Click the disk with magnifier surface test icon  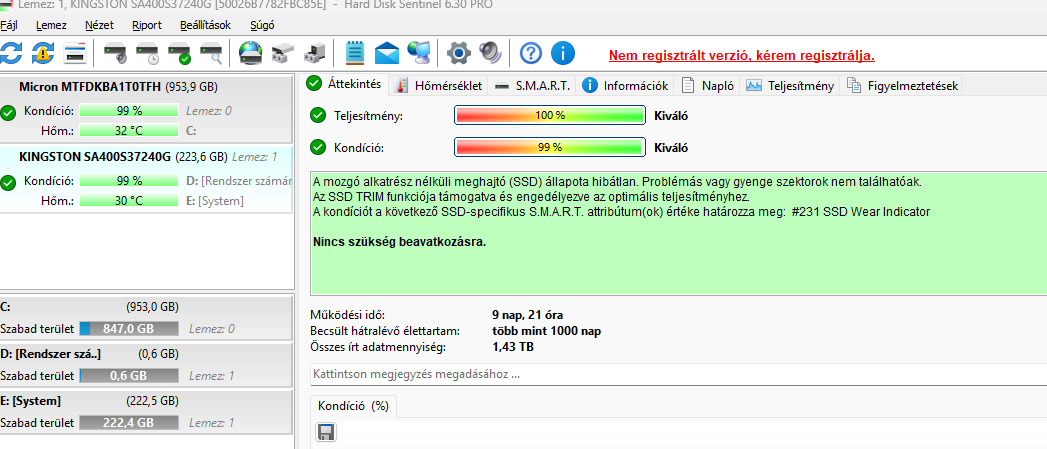coord(212,53)
